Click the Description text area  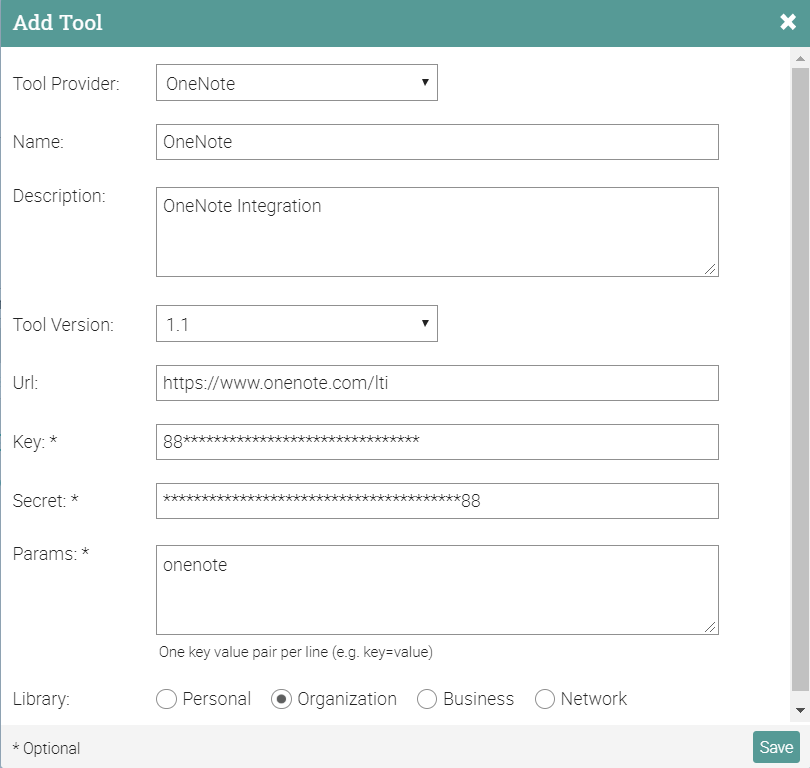pos(437,232)
